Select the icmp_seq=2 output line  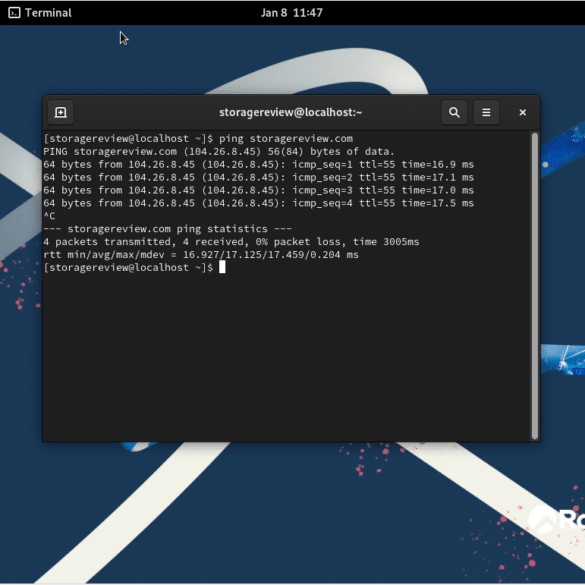259,177
